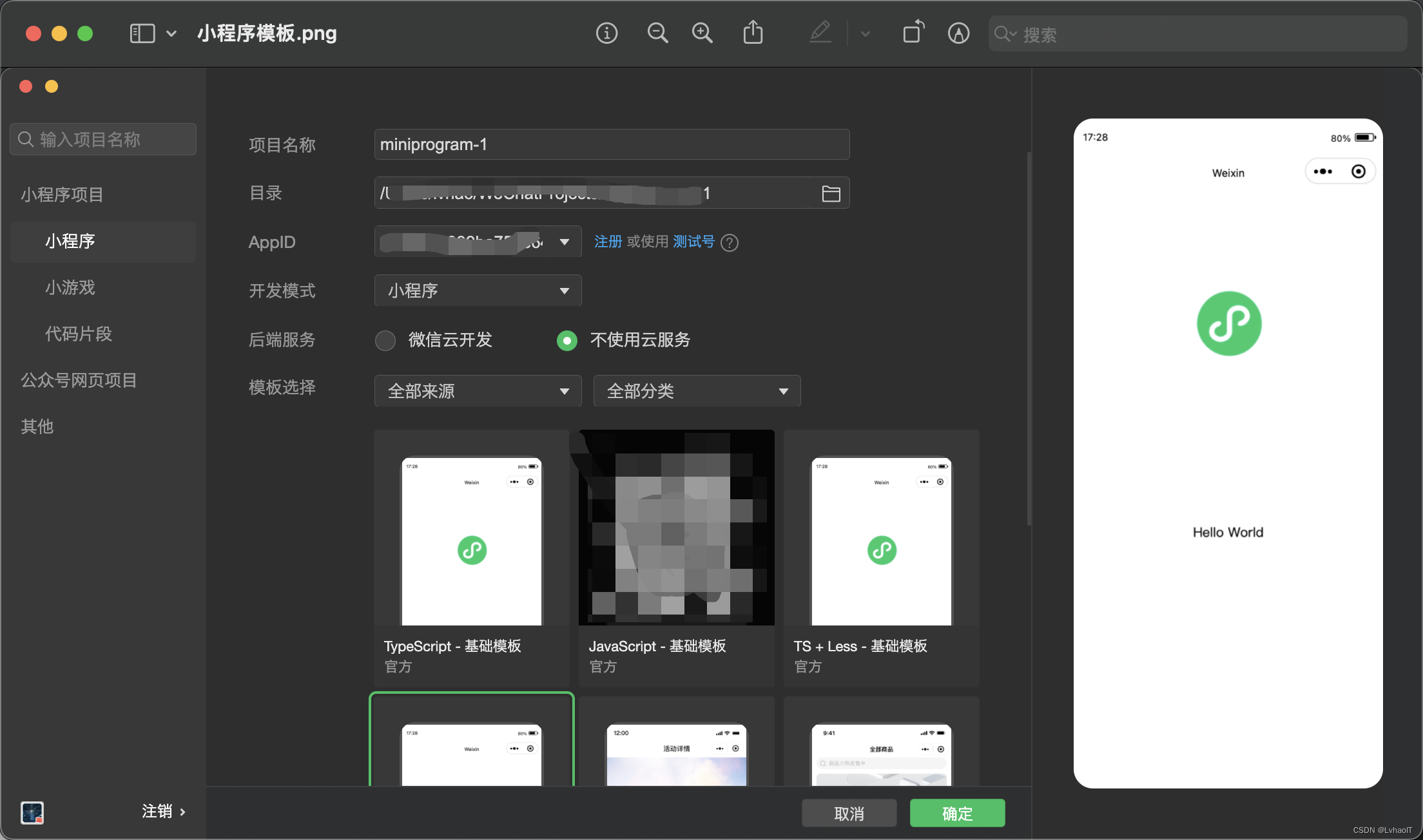
Task: Choose TS + Less - 基础模板 template
Action: click(881, 558)
